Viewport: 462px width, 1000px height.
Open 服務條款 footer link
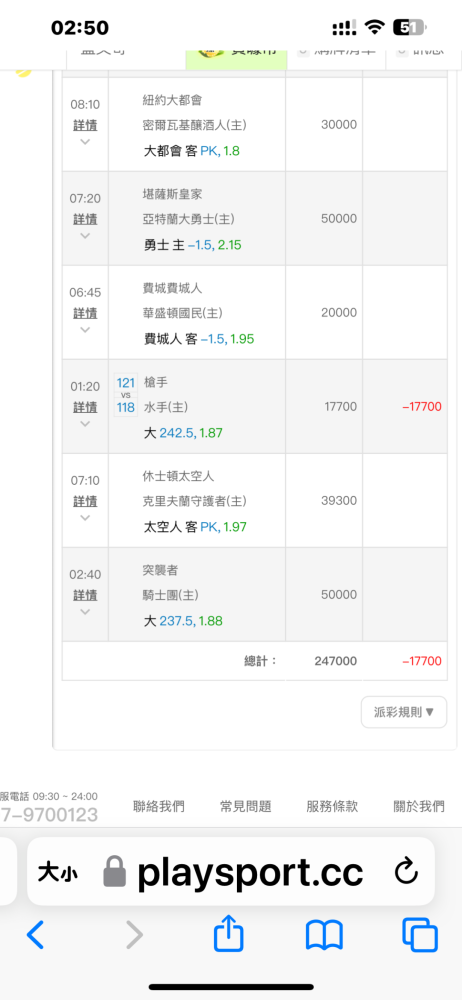(332, 806)
